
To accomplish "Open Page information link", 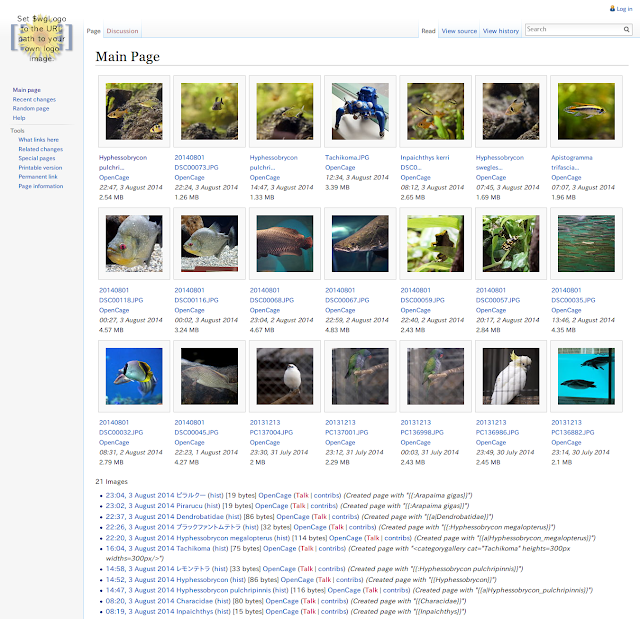I will pyautogui.click(x=40, y=186).
